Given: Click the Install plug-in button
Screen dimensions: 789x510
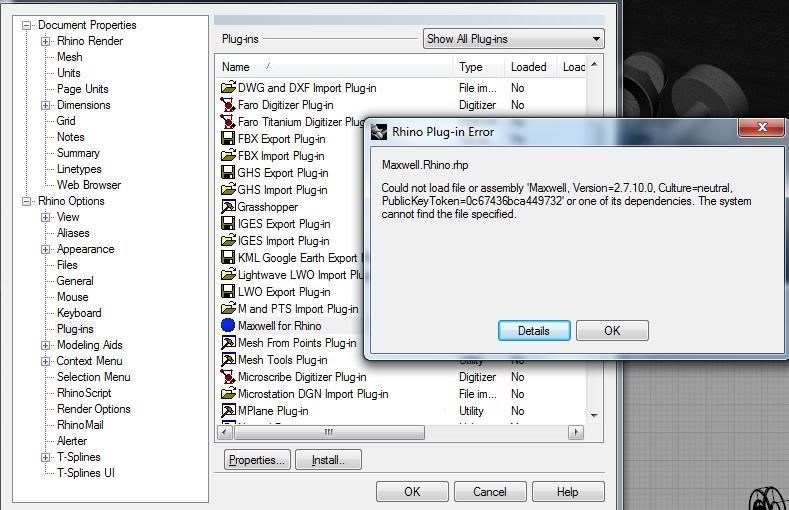Looking at the screenshot, I should 328,460.
